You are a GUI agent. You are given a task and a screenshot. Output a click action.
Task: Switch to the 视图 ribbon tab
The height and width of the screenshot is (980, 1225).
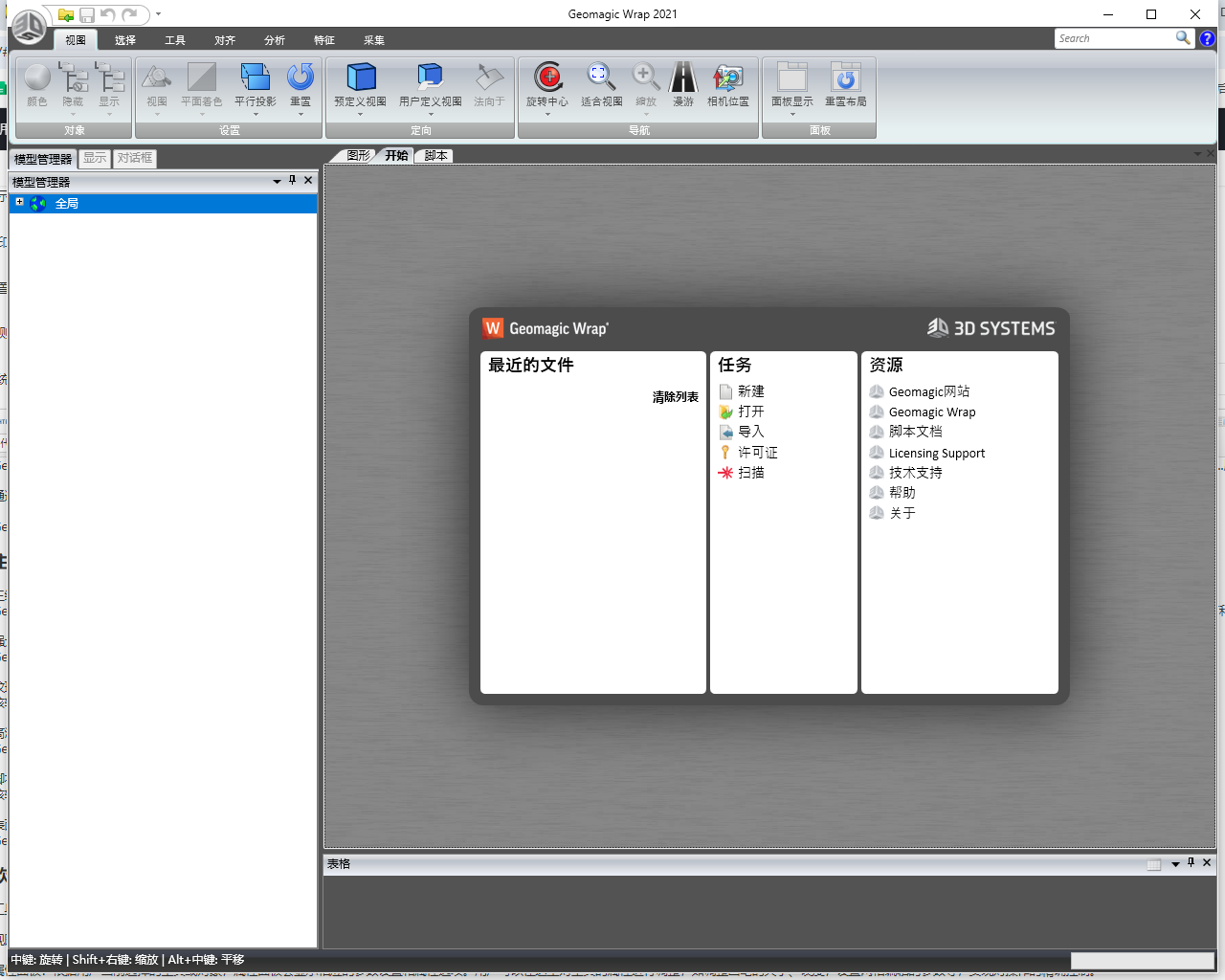coord(76,40)
